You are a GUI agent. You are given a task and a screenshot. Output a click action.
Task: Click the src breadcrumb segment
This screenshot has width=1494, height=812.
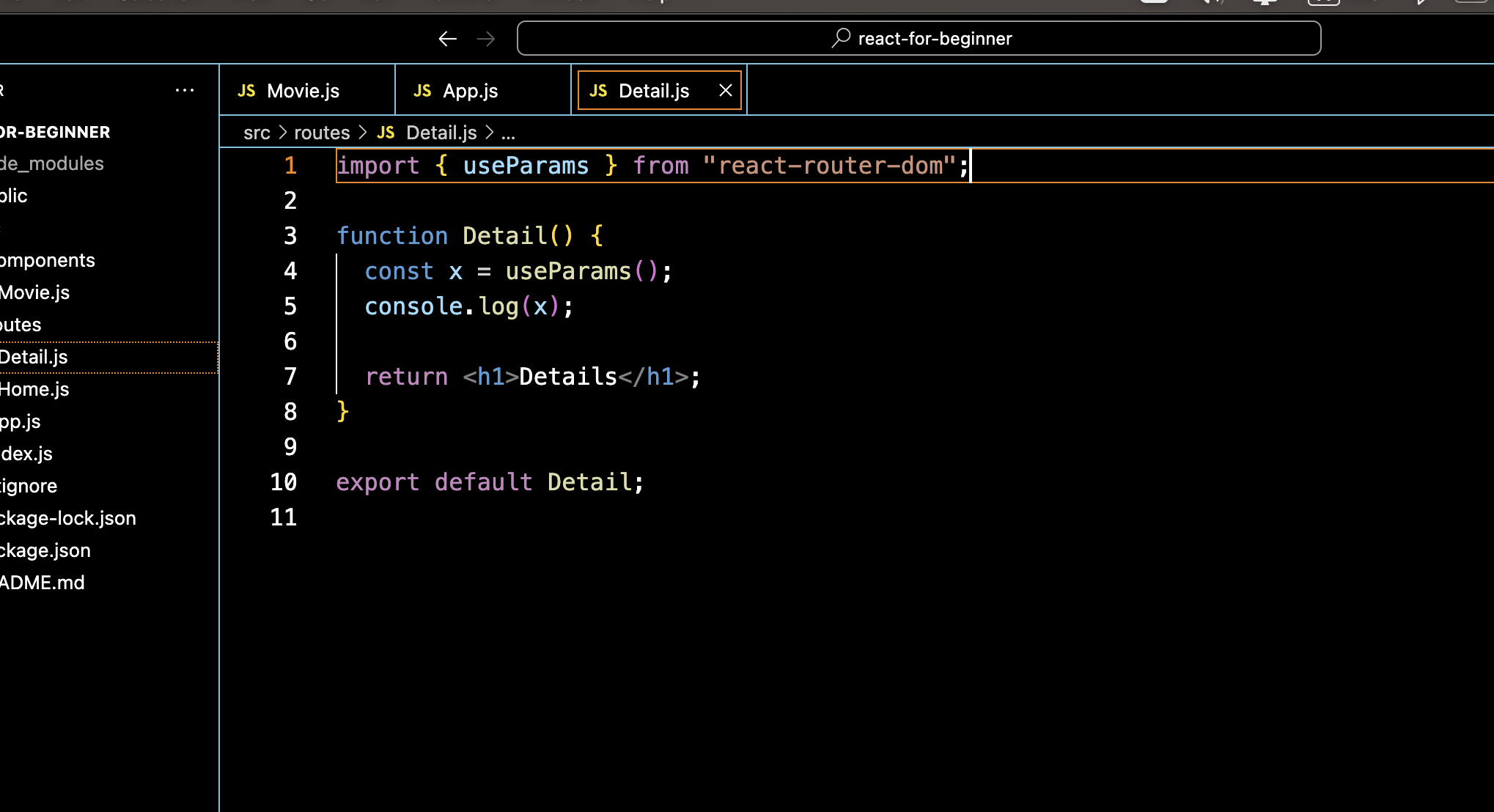pos(257,133)
